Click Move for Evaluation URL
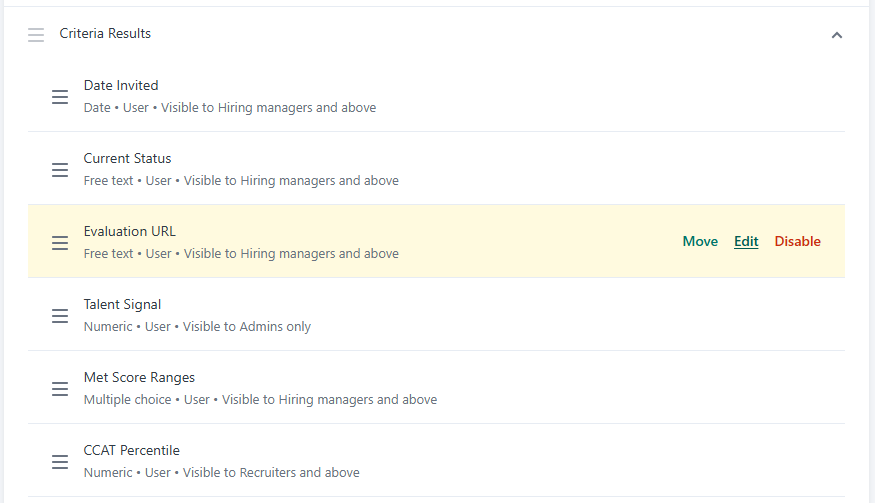The width and height of the screenshot is (875, 503). 700,241
